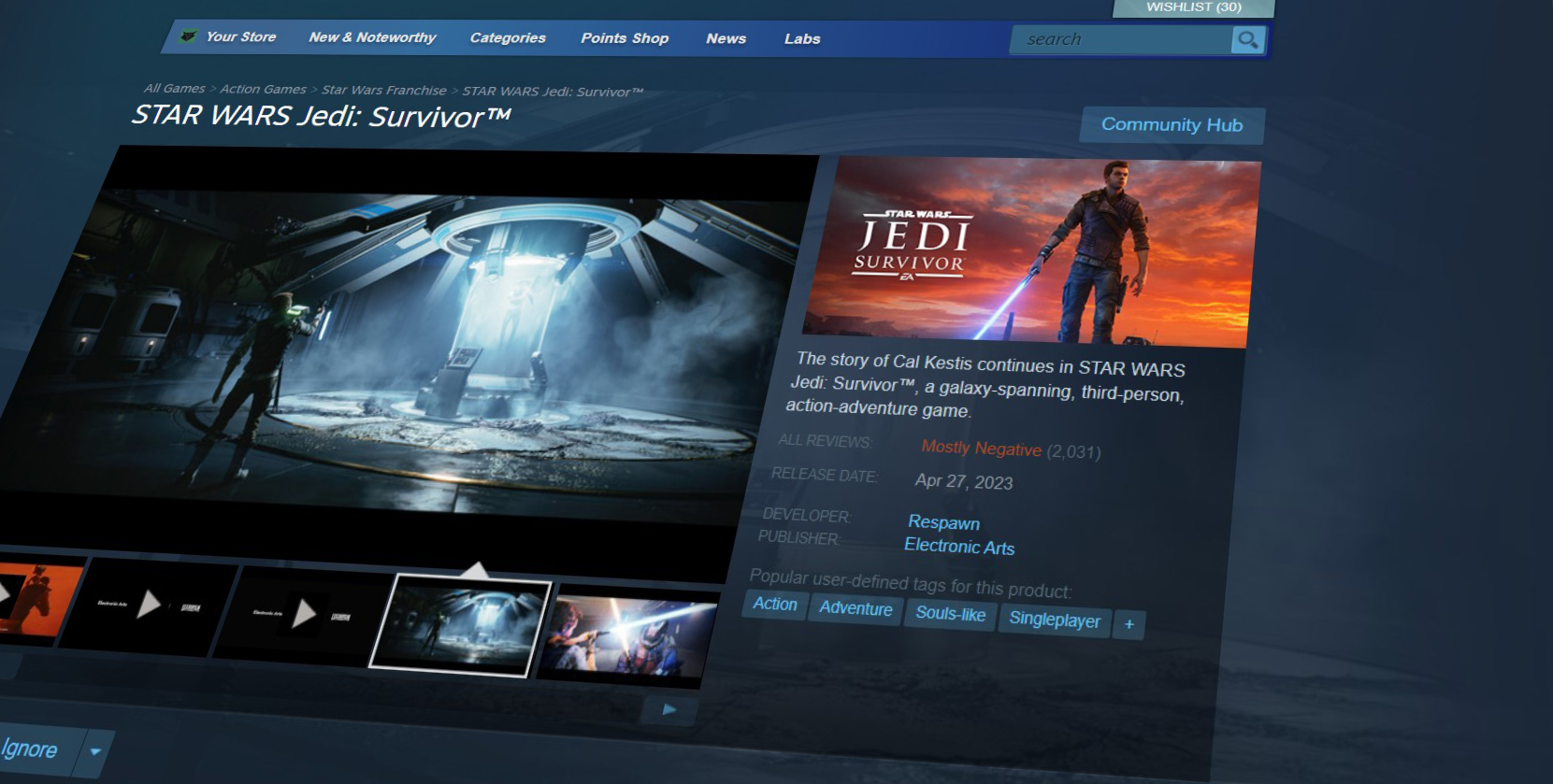The width and height of the screenshot is (1553, 784).
Task: Select the Adventure tag
Action: [856, 608]
